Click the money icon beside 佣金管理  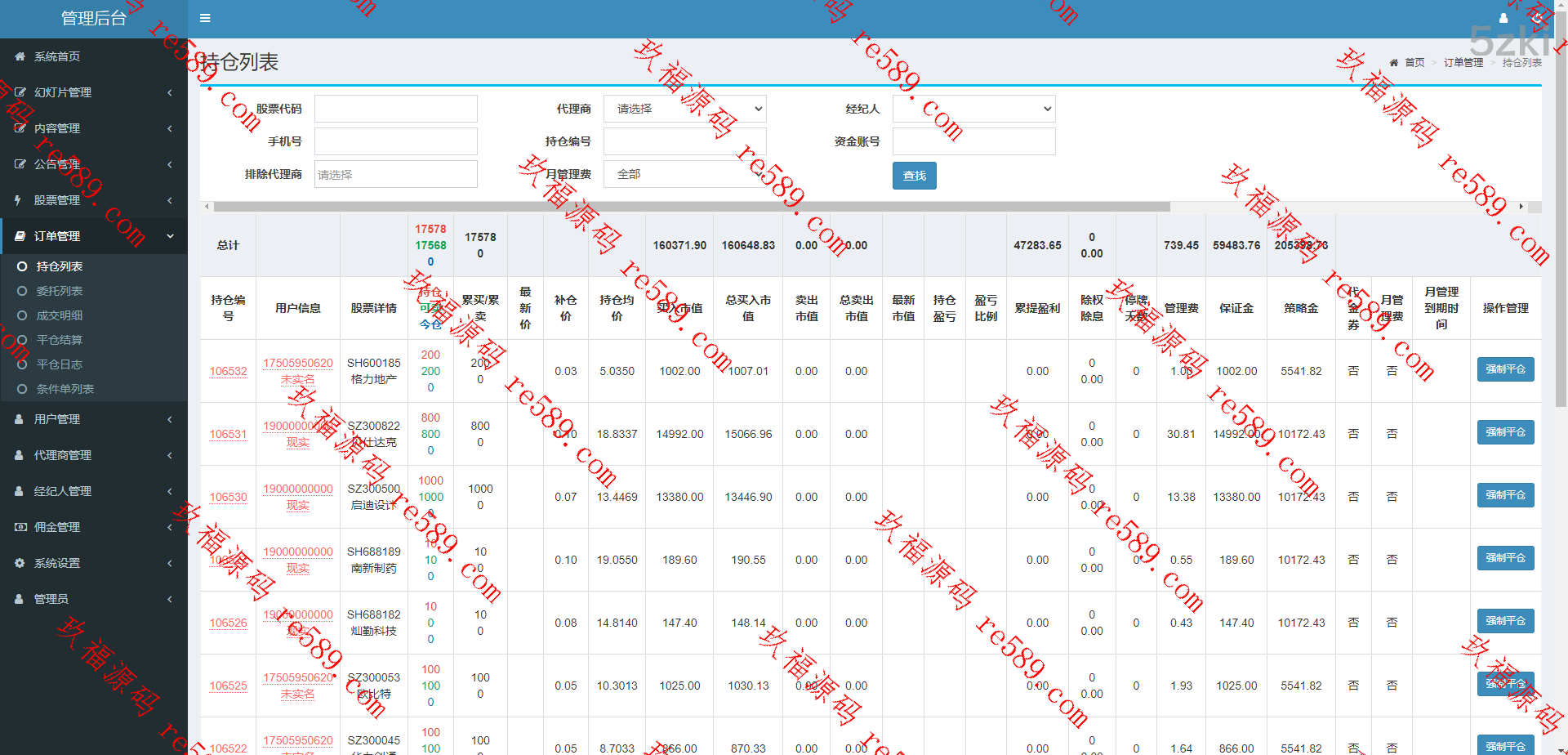20,527
